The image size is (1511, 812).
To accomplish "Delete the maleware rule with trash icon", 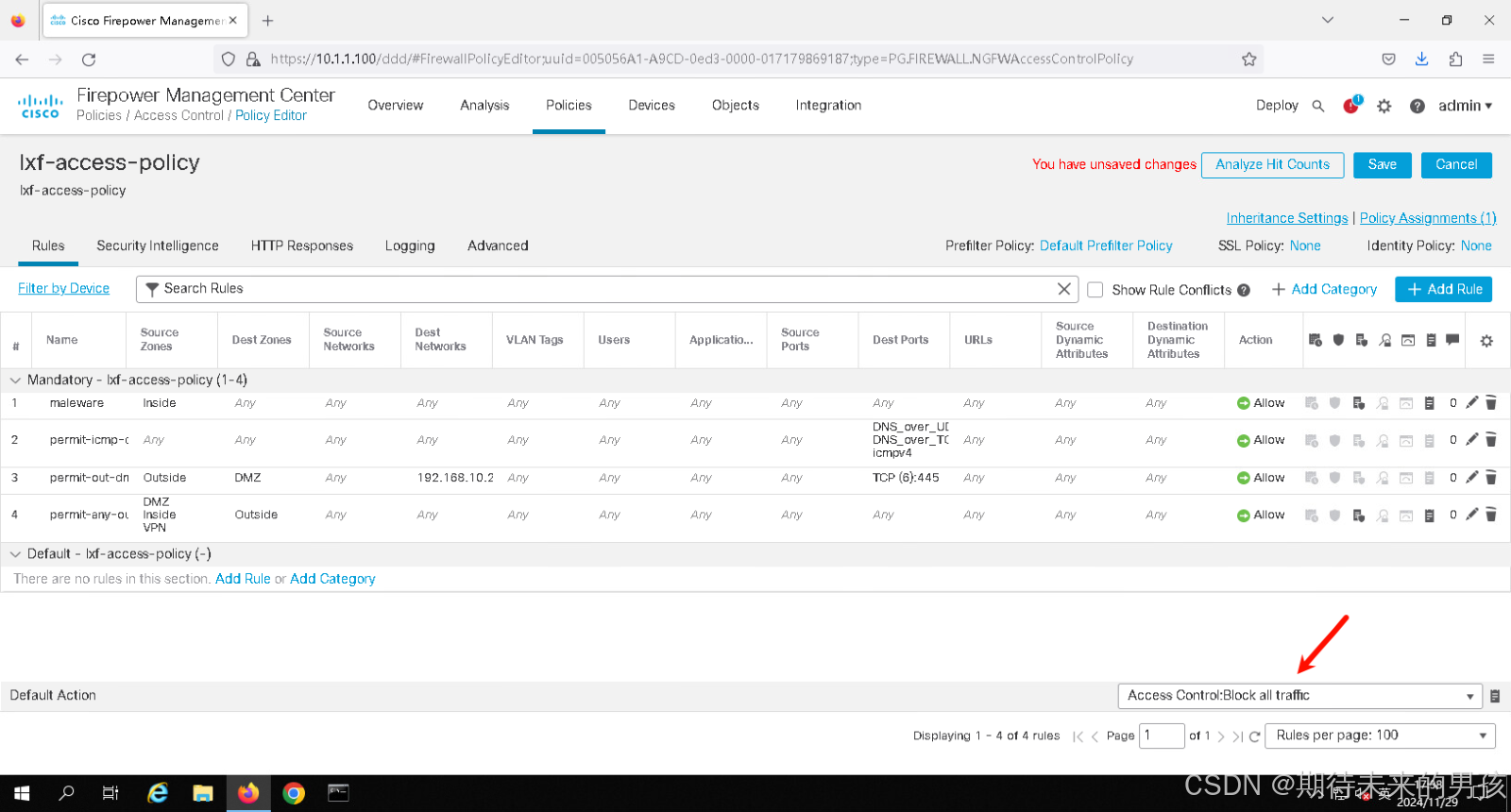I will pos(1491,403).
